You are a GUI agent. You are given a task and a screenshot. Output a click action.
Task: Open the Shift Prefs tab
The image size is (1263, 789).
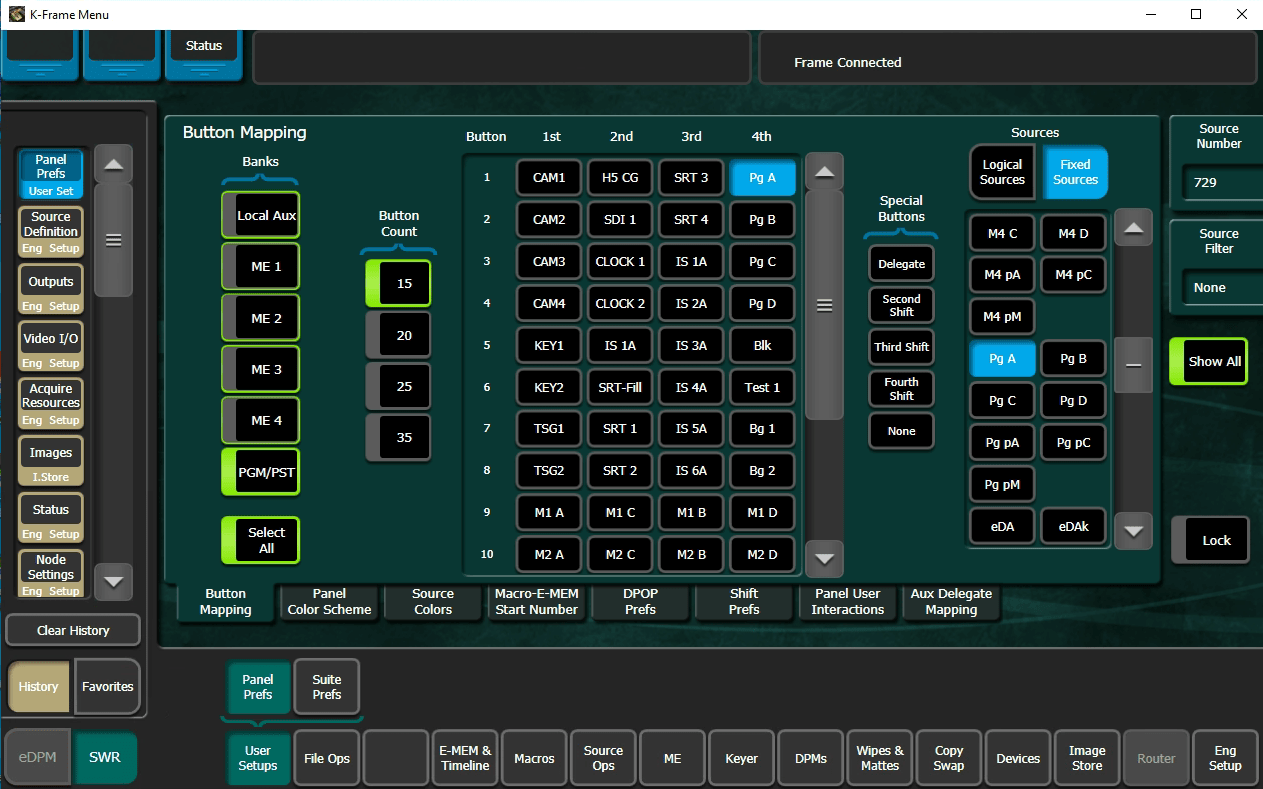coord(744,601)
